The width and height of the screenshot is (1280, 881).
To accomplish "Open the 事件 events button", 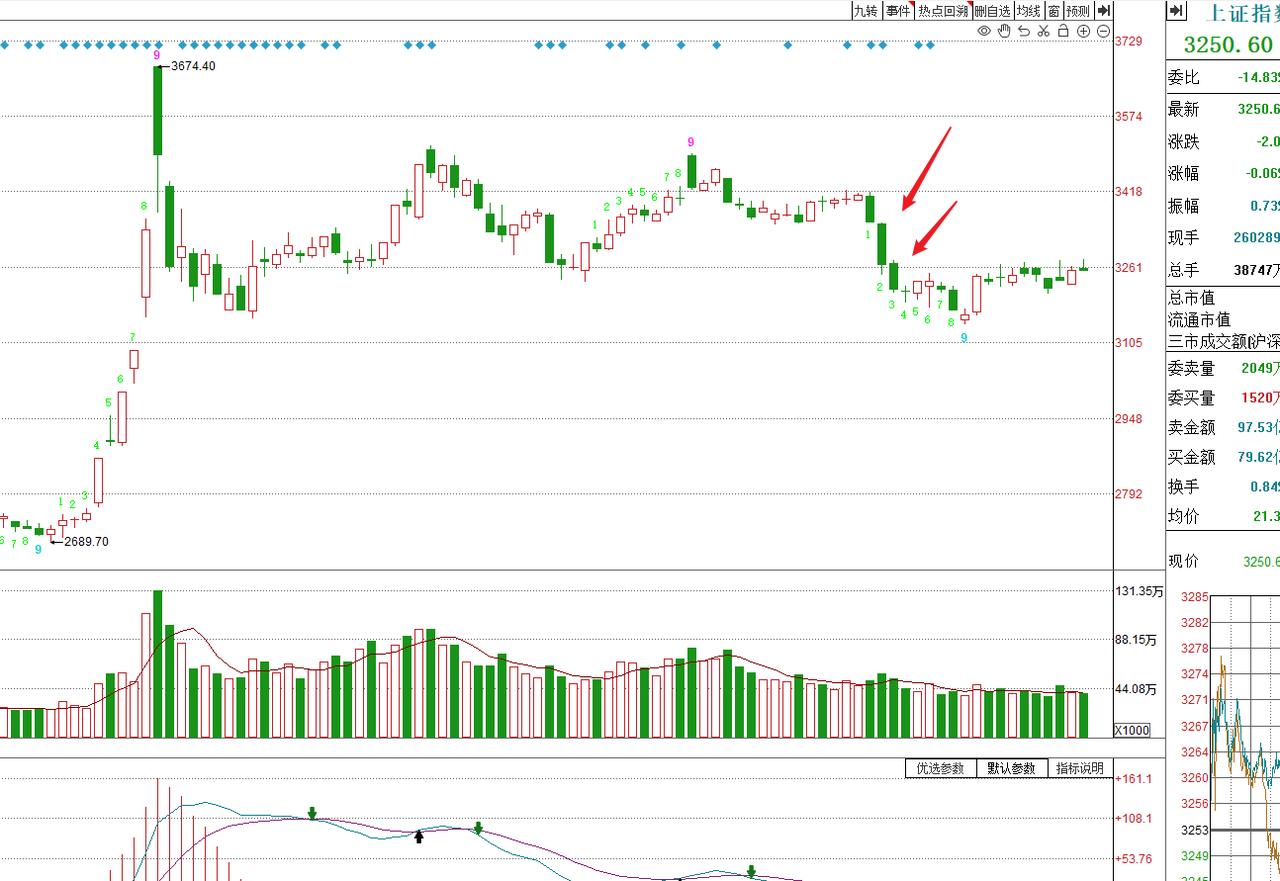I will 899,11.
